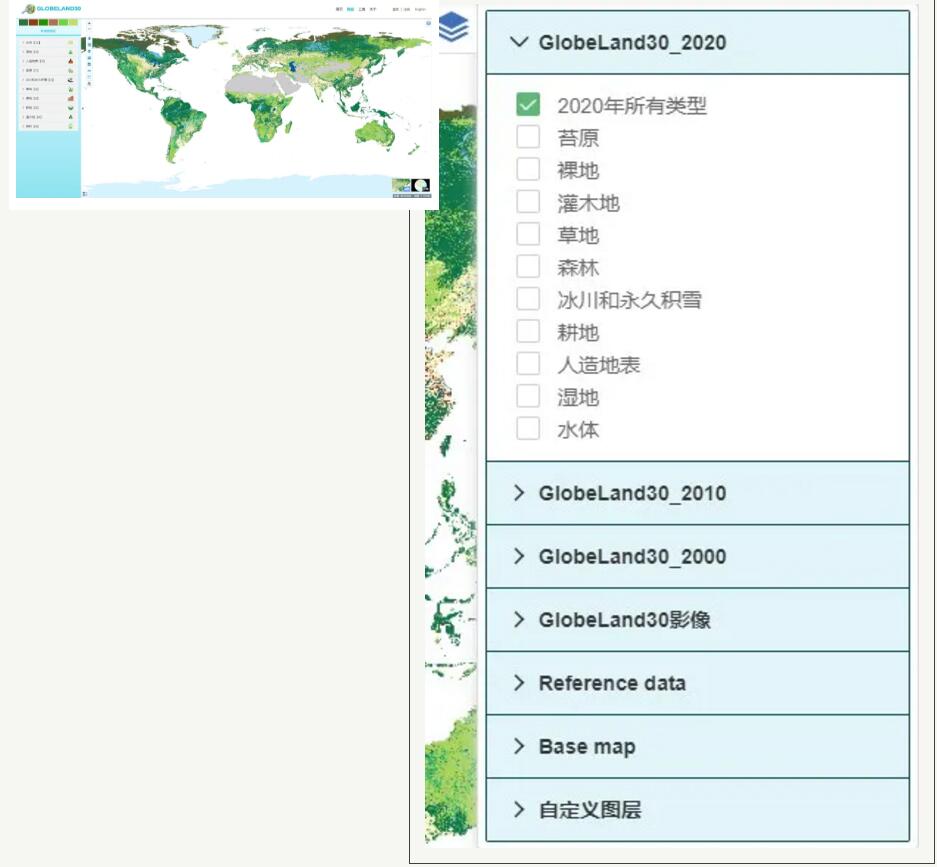Screen dimensions: 937x867
Task: Enable the 苔原 layer checkbox
Action: click(528, 137)
